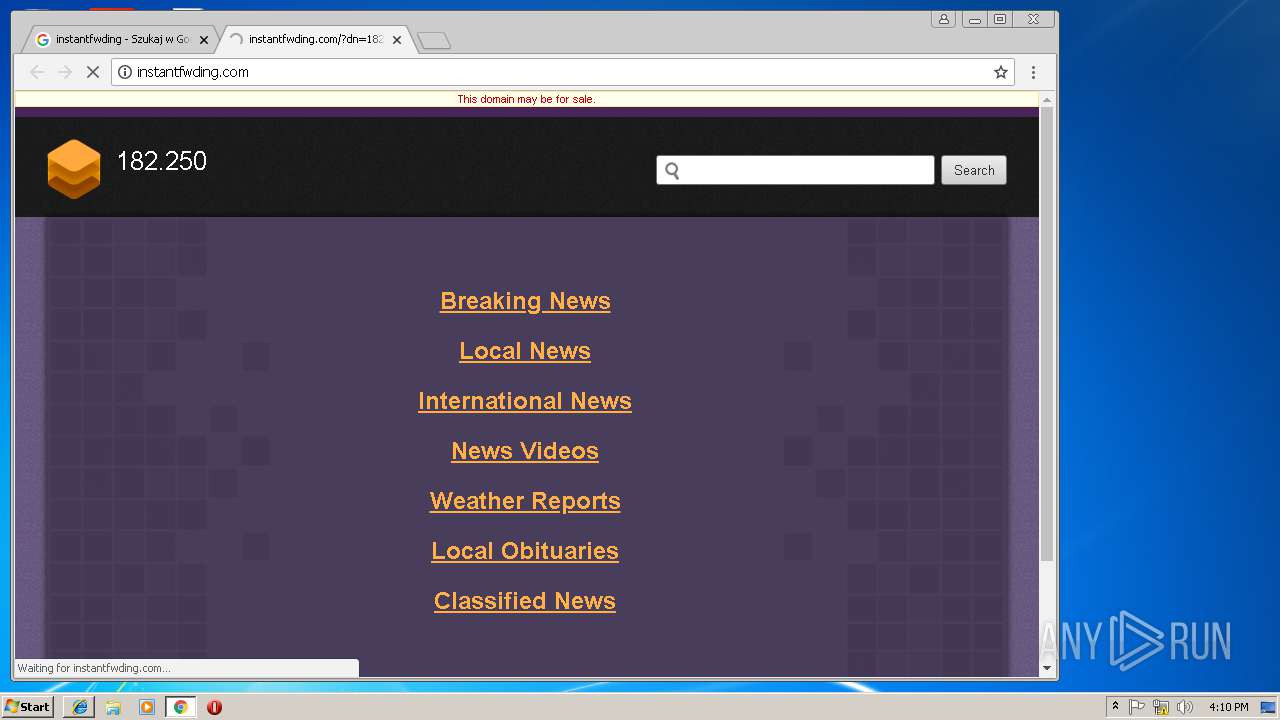
Task: Close the Google search tab
Action: click(204, 40)
